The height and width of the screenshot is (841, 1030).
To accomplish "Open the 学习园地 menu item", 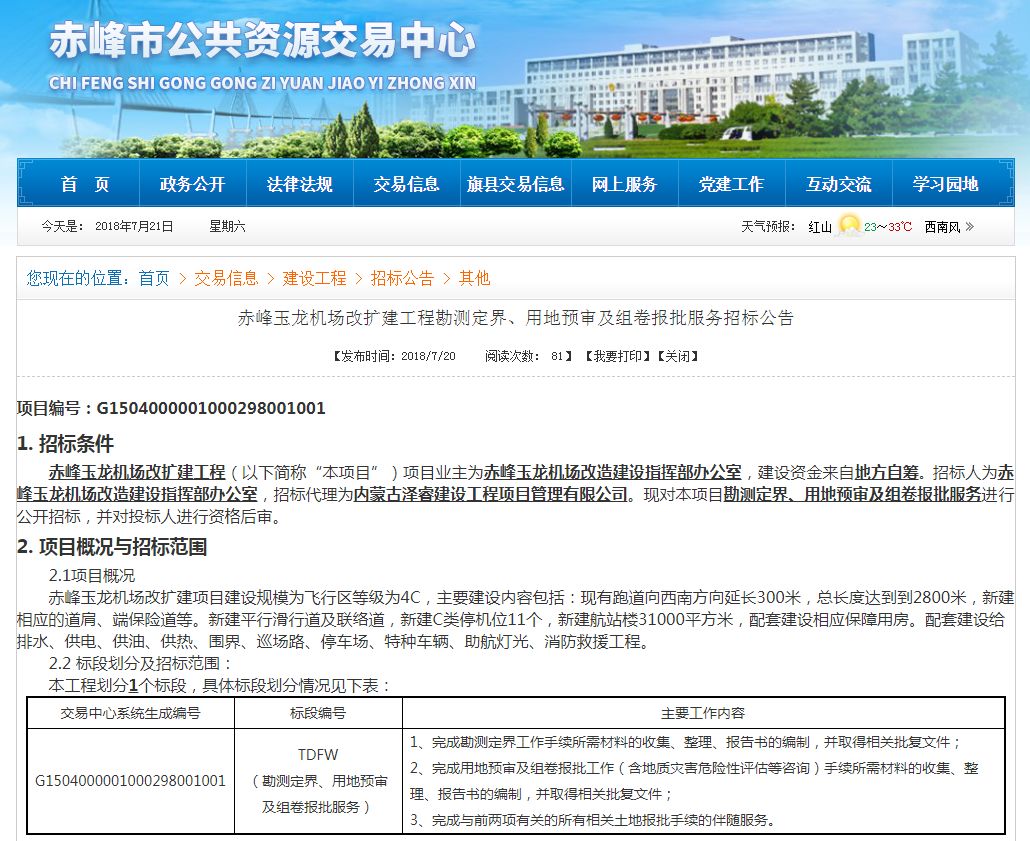I will tap(946, 184).
